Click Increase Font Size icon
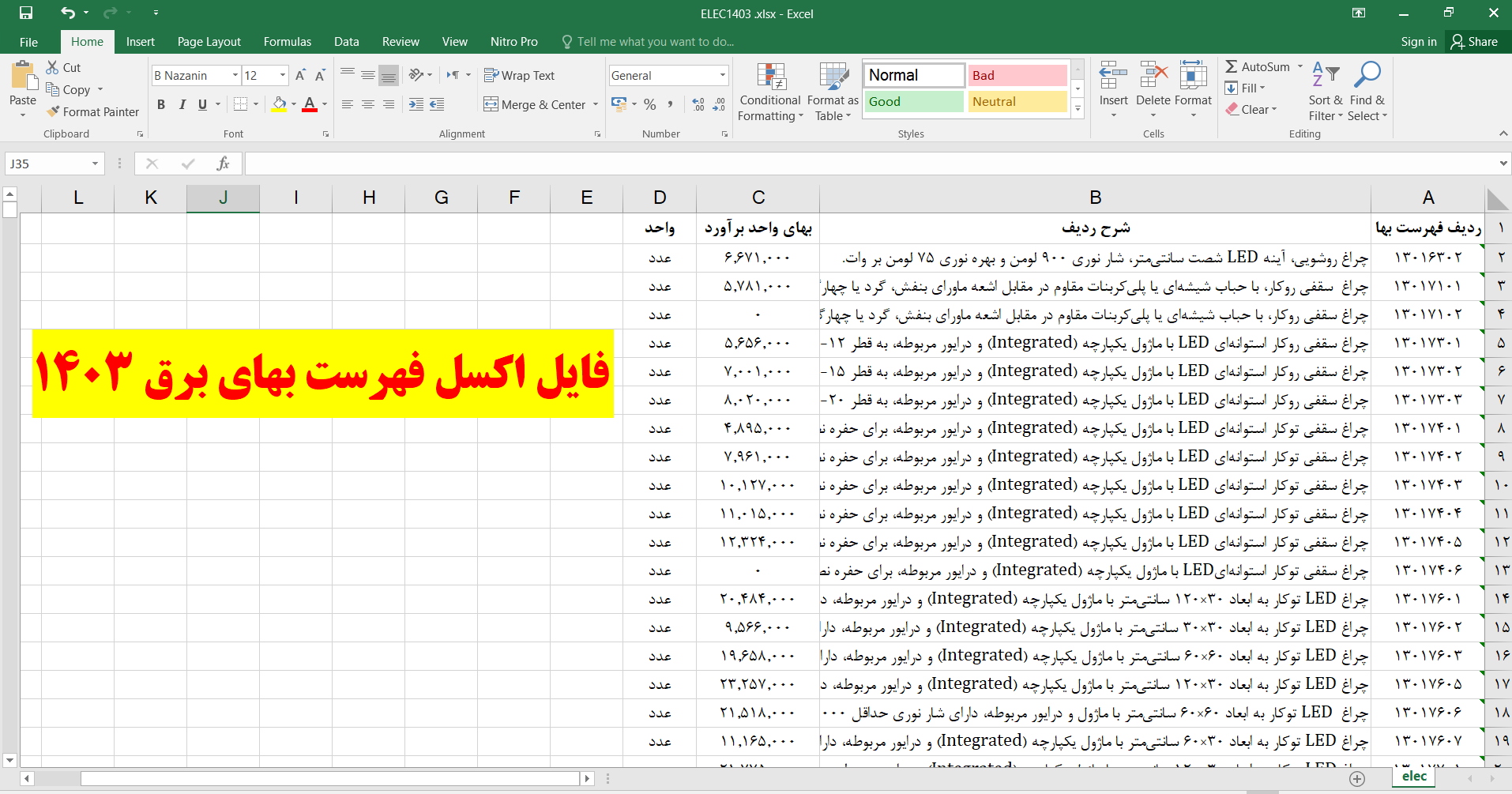 click(x=300, y=76)
